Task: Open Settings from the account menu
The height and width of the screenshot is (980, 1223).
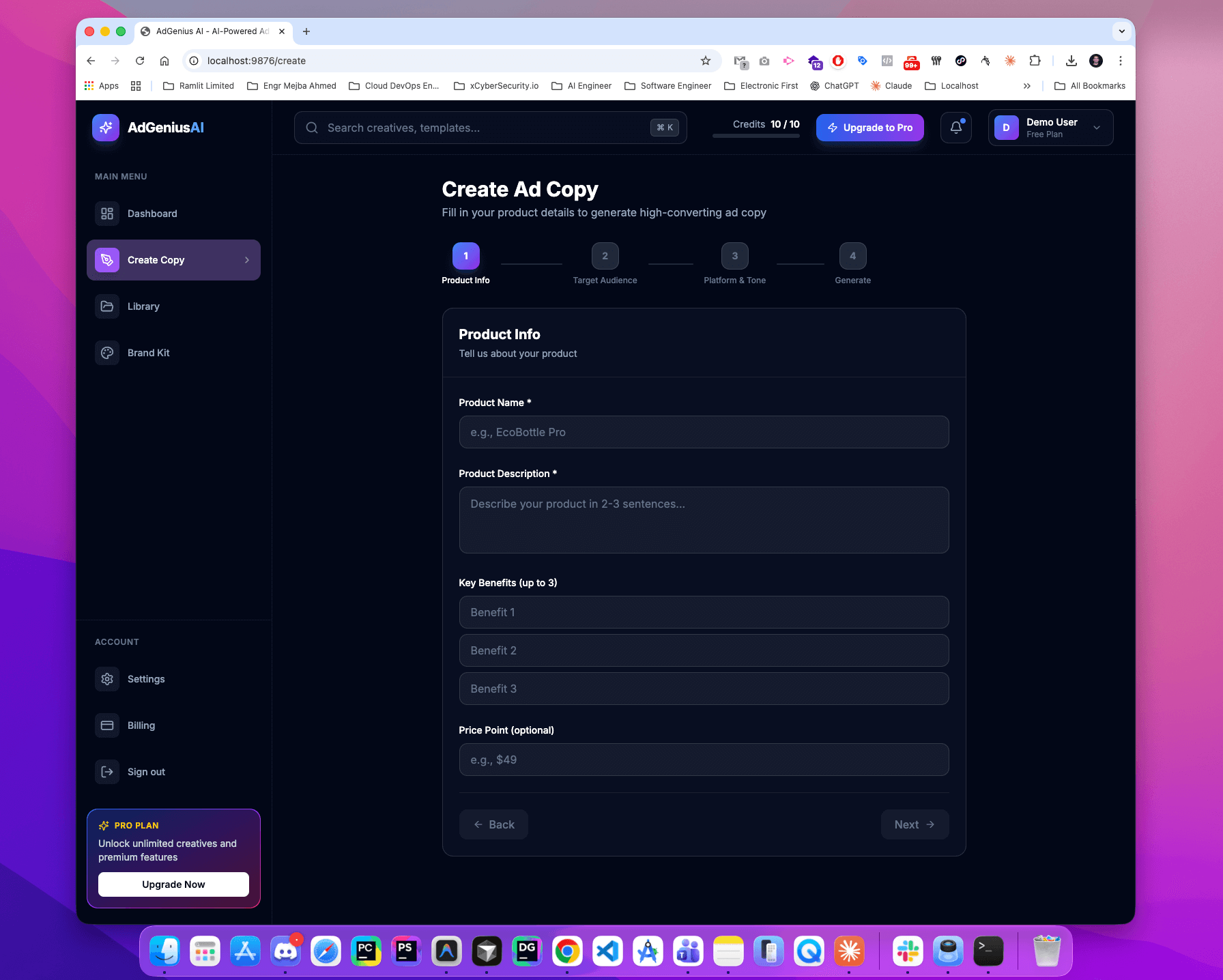Action: 146,678
